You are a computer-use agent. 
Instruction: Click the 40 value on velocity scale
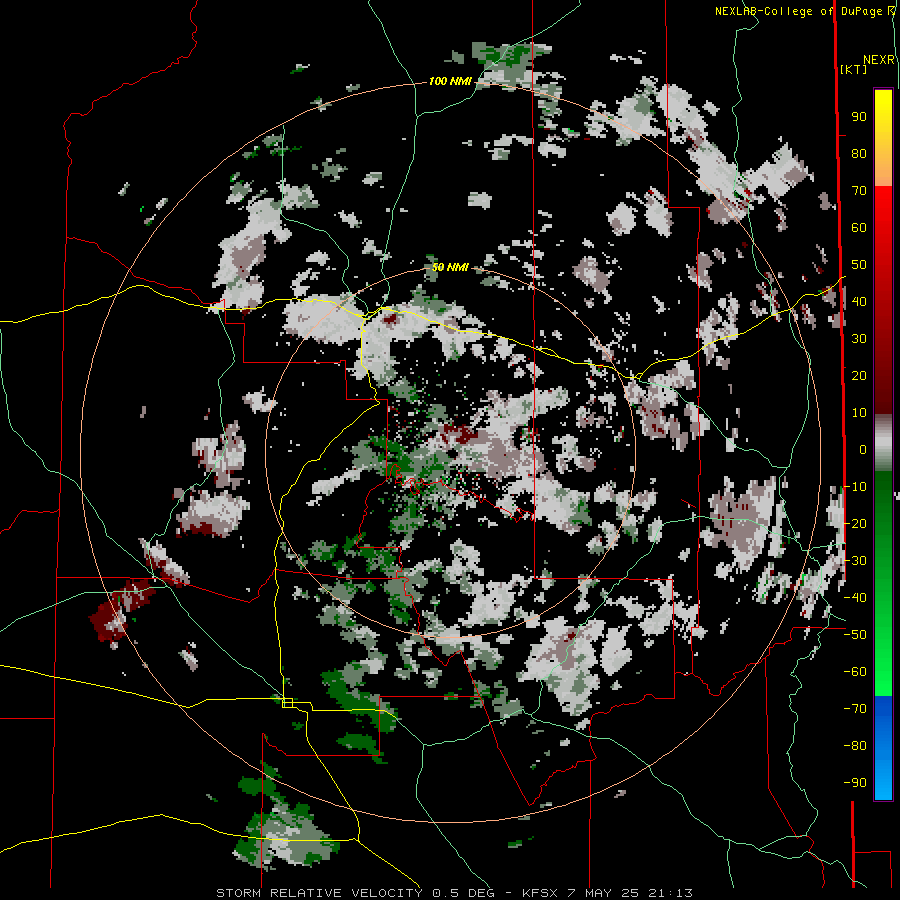pos(859,302)
